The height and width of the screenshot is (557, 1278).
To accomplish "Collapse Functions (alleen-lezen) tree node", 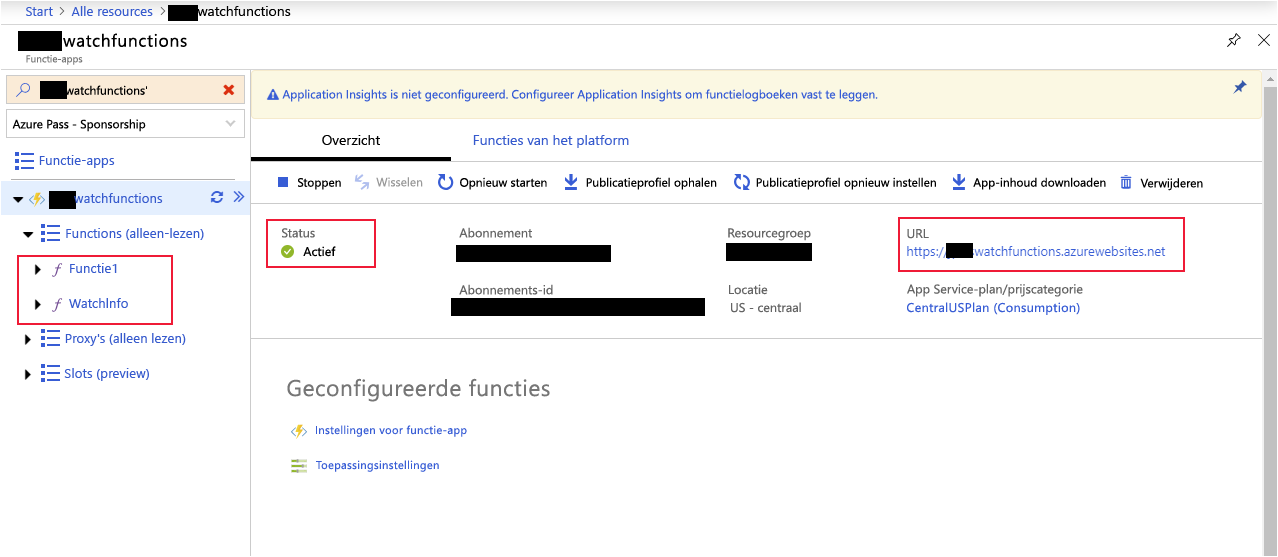I will click(28, 234).
